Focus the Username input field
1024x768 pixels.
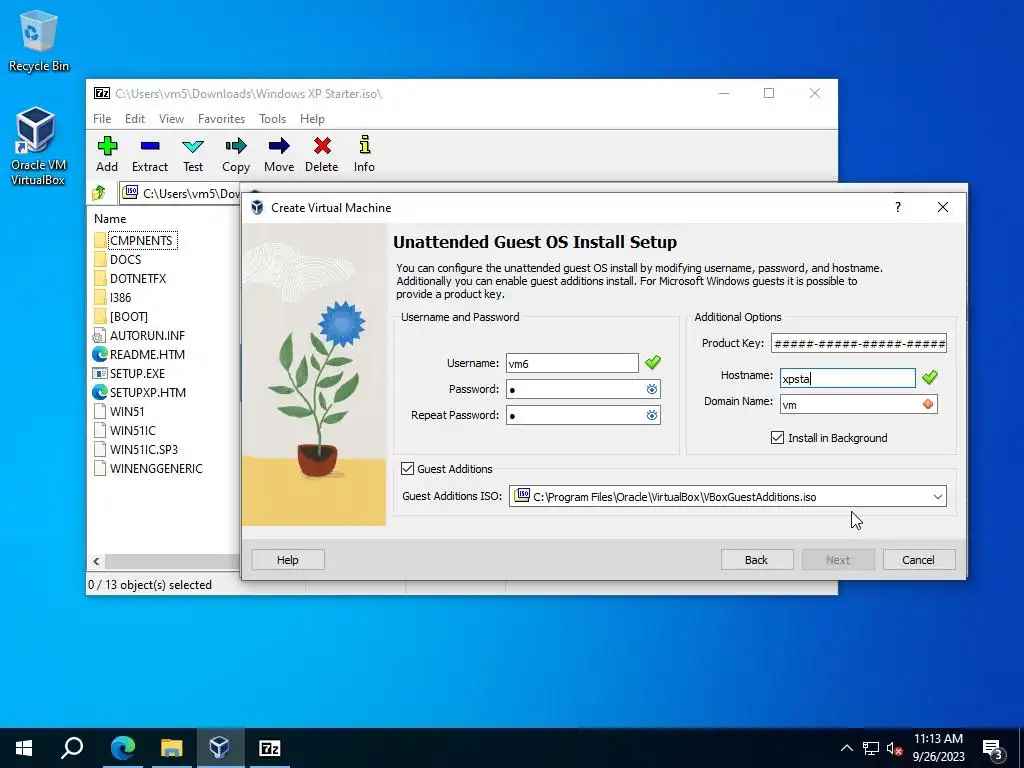click(x=572, y=363)
